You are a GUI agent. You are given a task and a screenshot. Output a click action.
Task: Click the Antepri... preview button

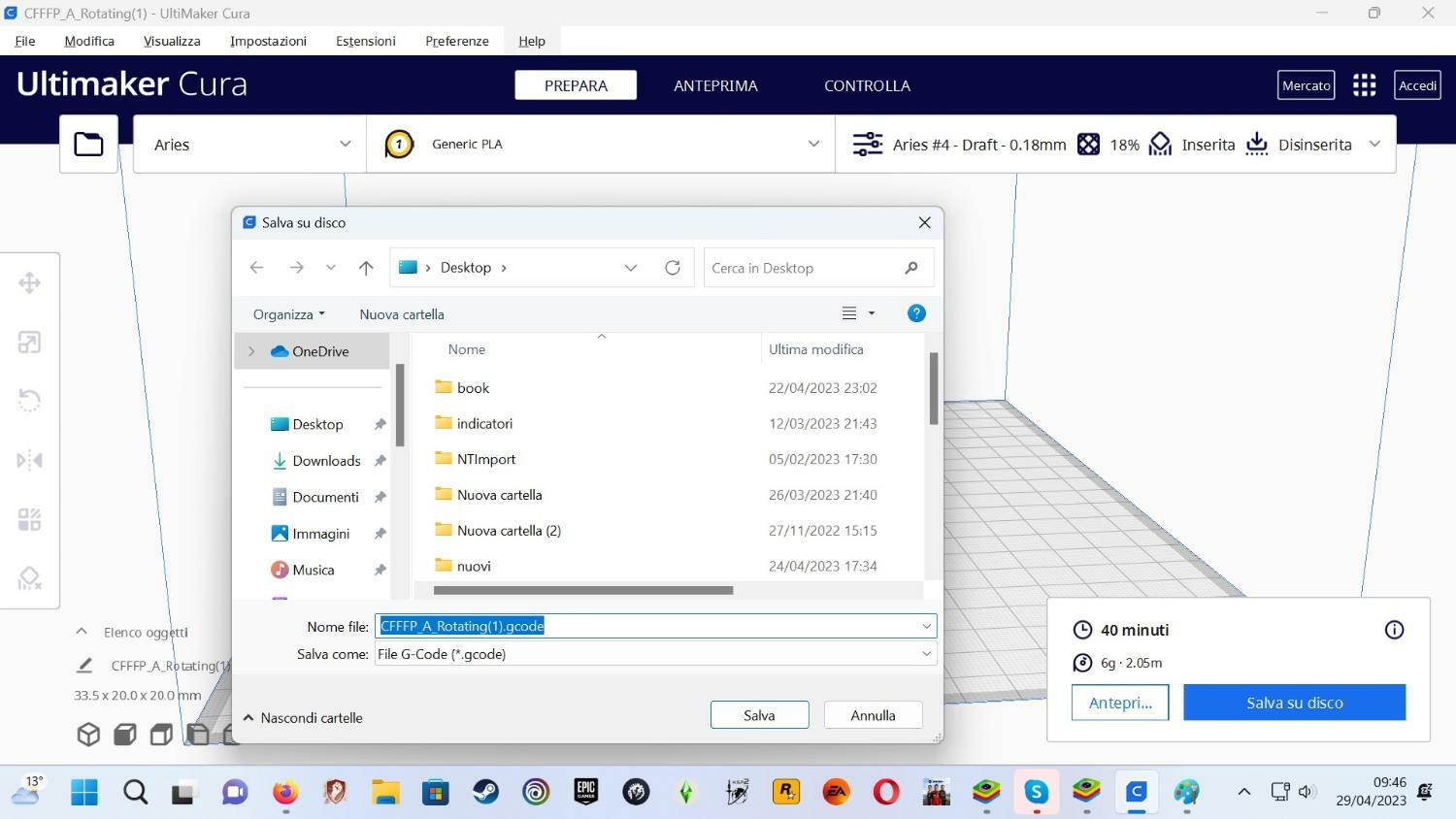pyautogui.click(x=1120, y=703)
